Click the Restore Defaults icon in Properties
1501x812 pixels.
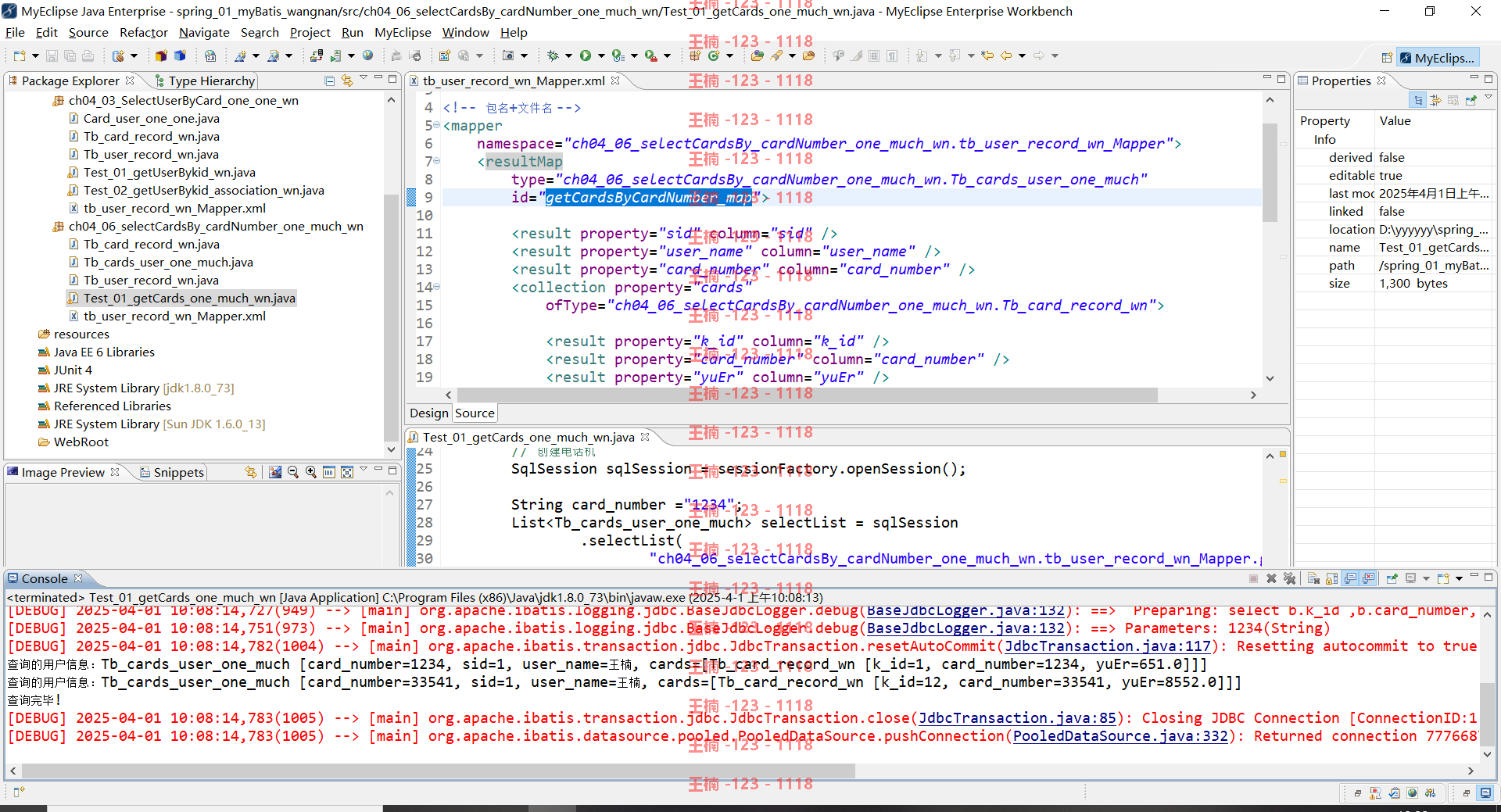(x=1453, y=100)
